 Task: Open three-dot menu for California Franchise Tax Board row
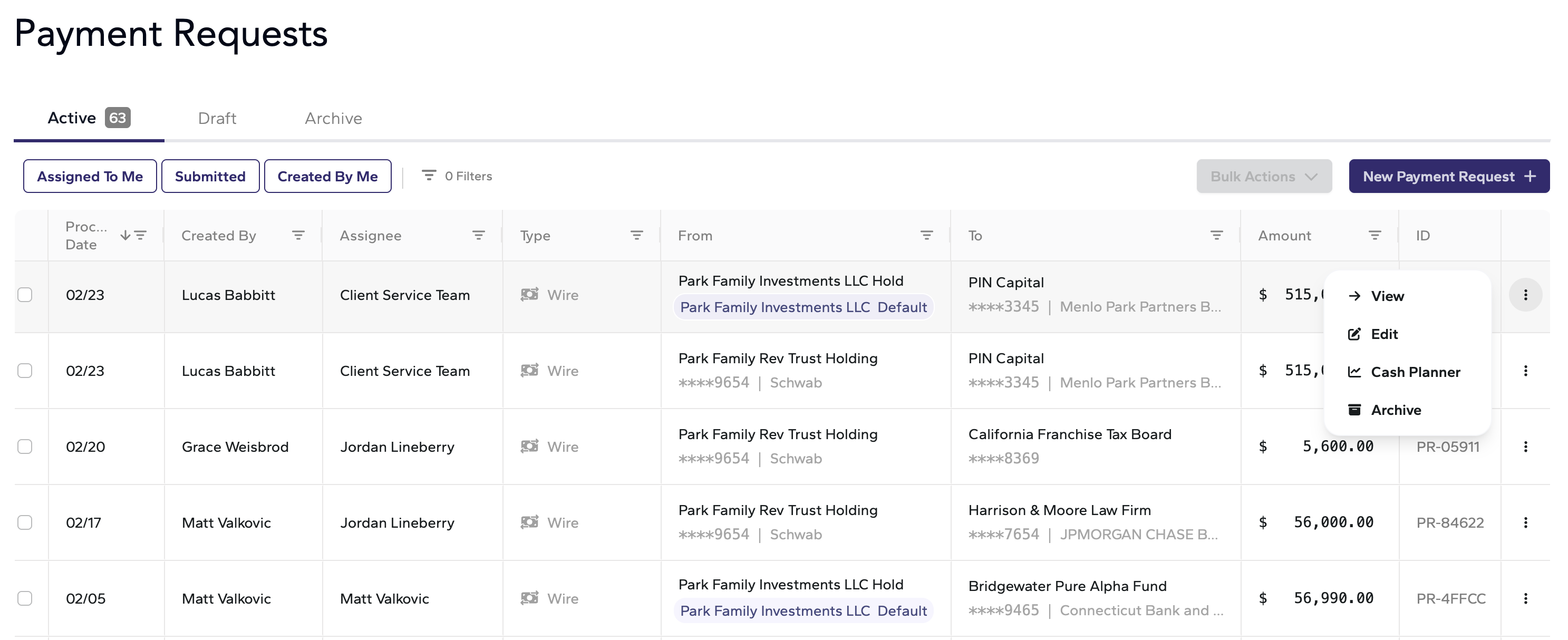click(1525, 447)
